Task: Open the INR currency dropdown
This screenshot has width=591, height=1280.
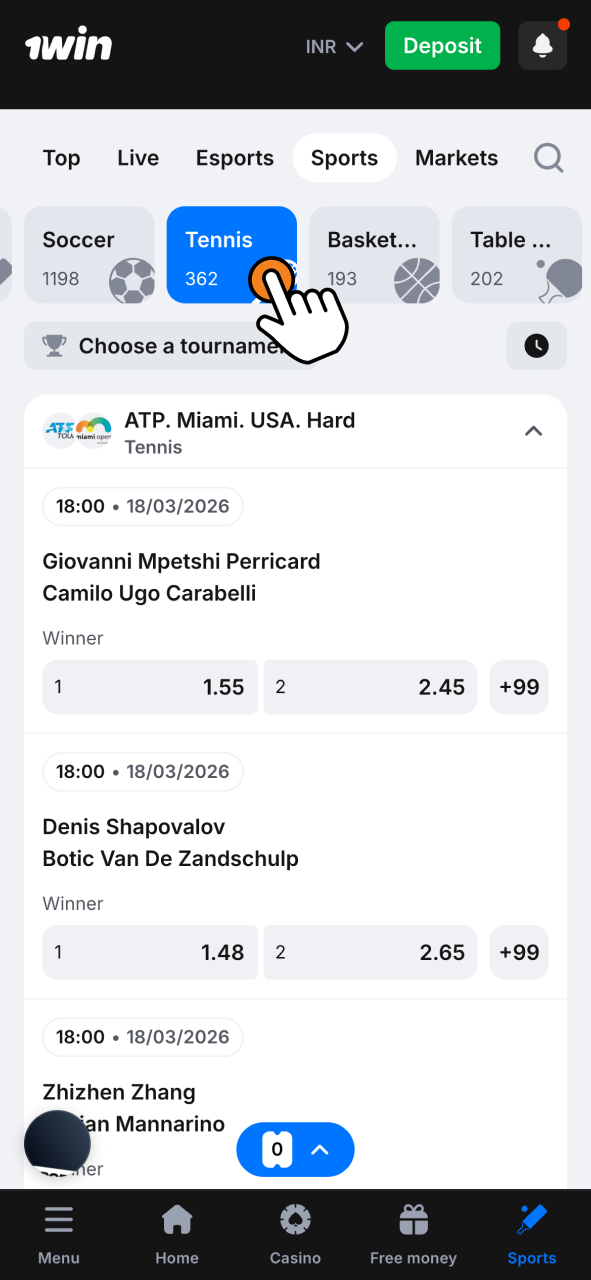Action: point(334,46)
